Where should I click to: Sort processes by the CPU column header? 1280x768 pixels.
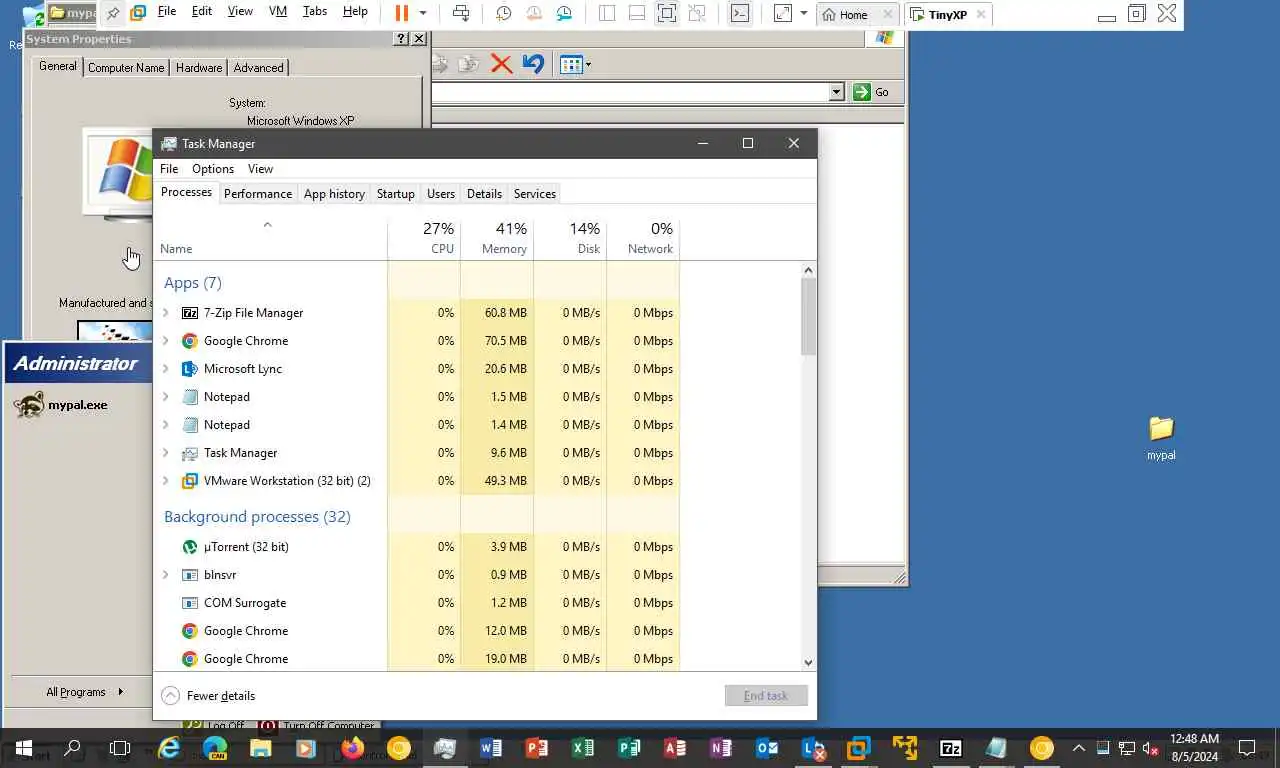(424, 238)
